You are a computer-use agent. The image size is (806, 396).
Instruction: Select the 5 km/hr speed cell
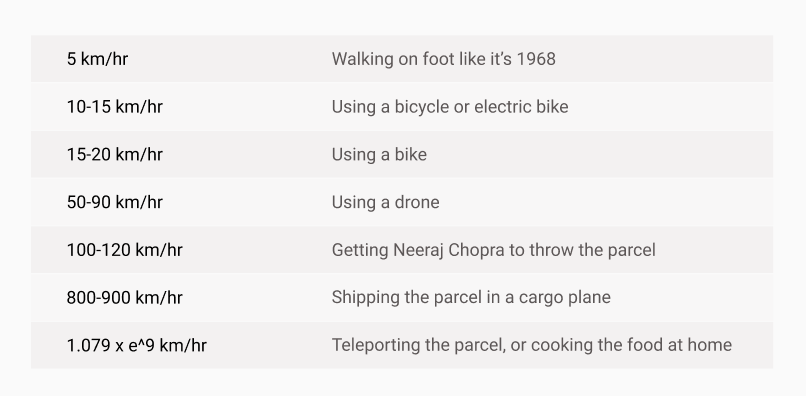(x=97, y=59)
